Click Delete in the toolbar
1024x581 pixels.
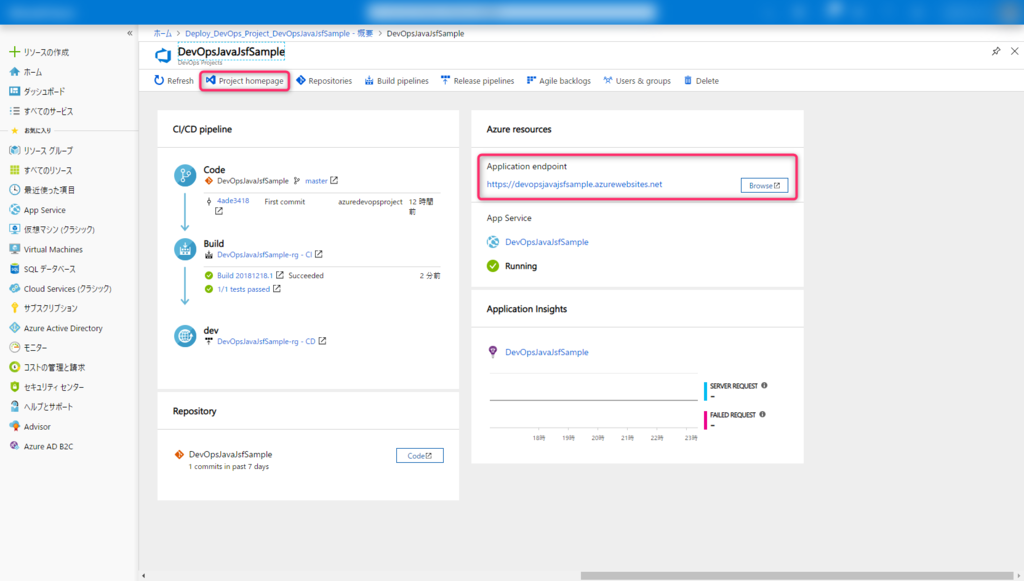[701, 80]
